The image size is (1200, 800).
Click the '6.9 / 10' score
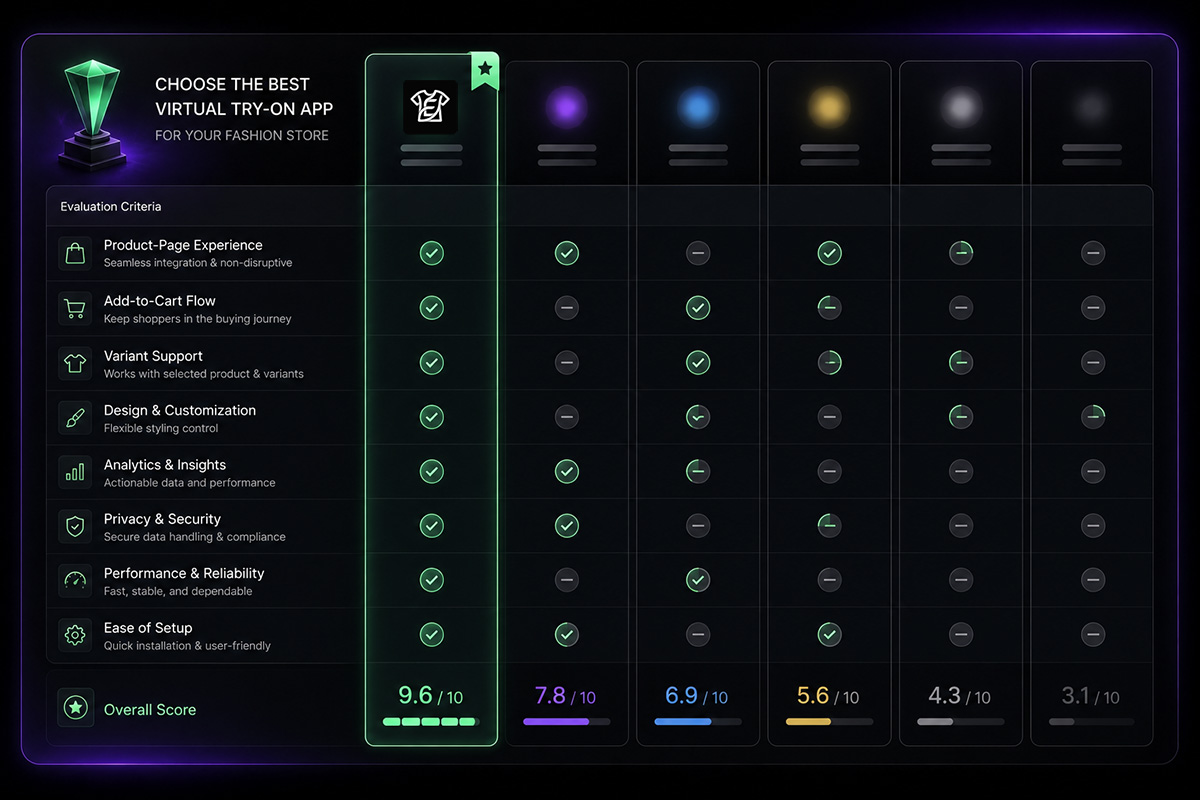pyautogui.click(x=698, y=696)
